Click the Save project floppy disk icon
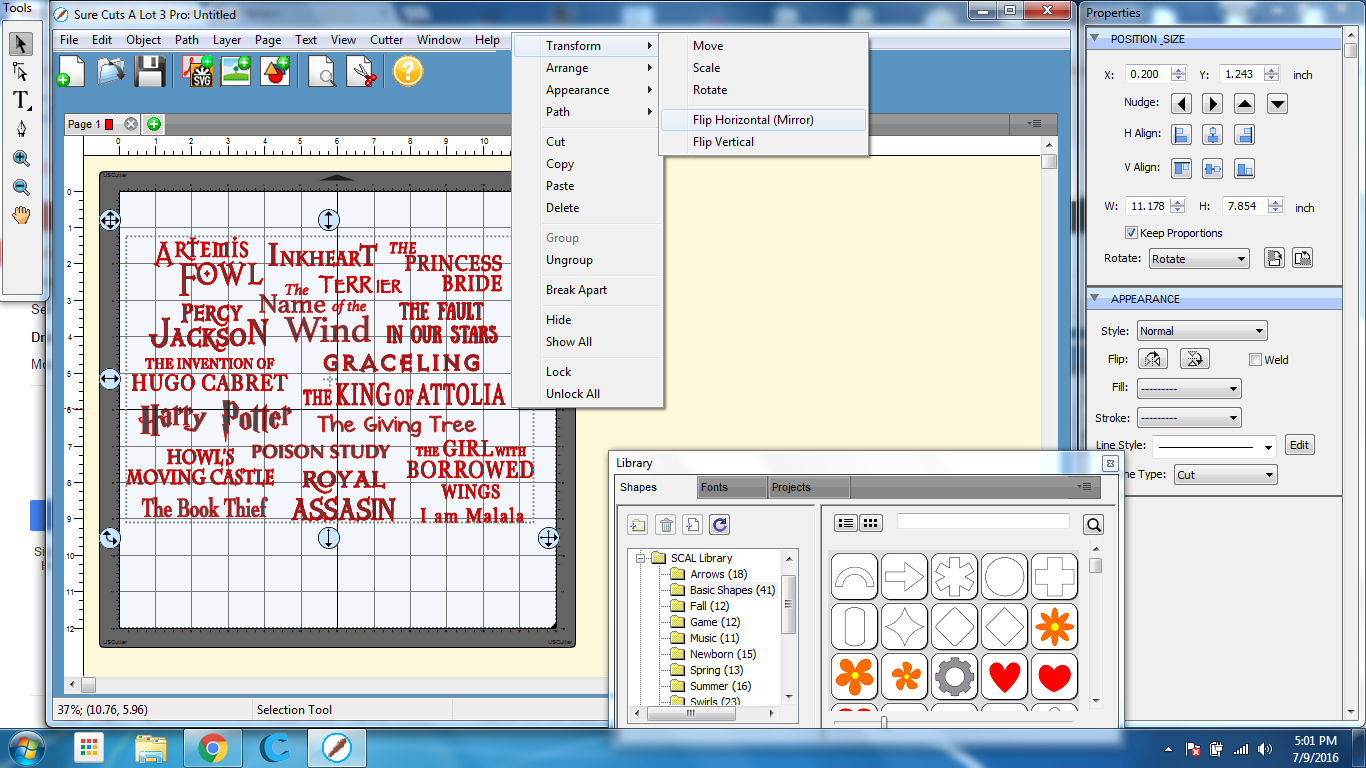This screenshot has width=1366, height=768. point(150,71)
